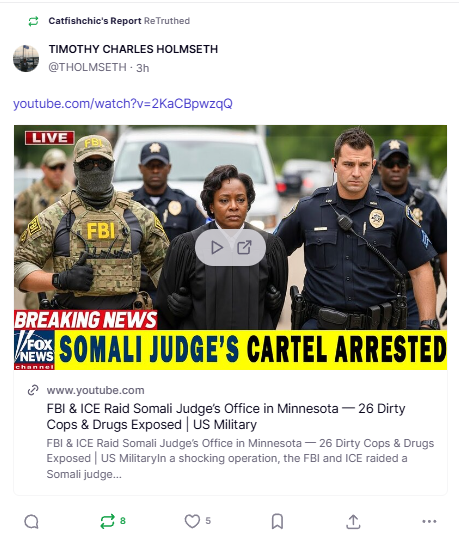
Task: Toggle the green ReTruth icon
Action: click(107, 521)
